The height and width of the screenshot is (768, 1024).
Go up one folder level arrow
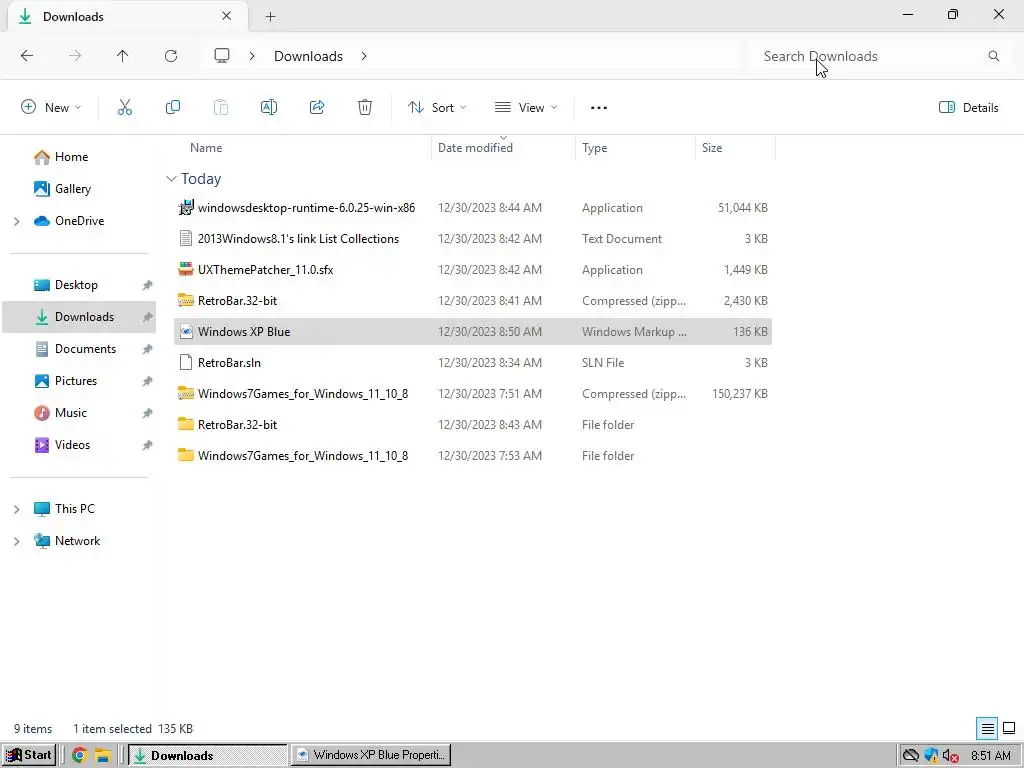(x=123, y=56)
